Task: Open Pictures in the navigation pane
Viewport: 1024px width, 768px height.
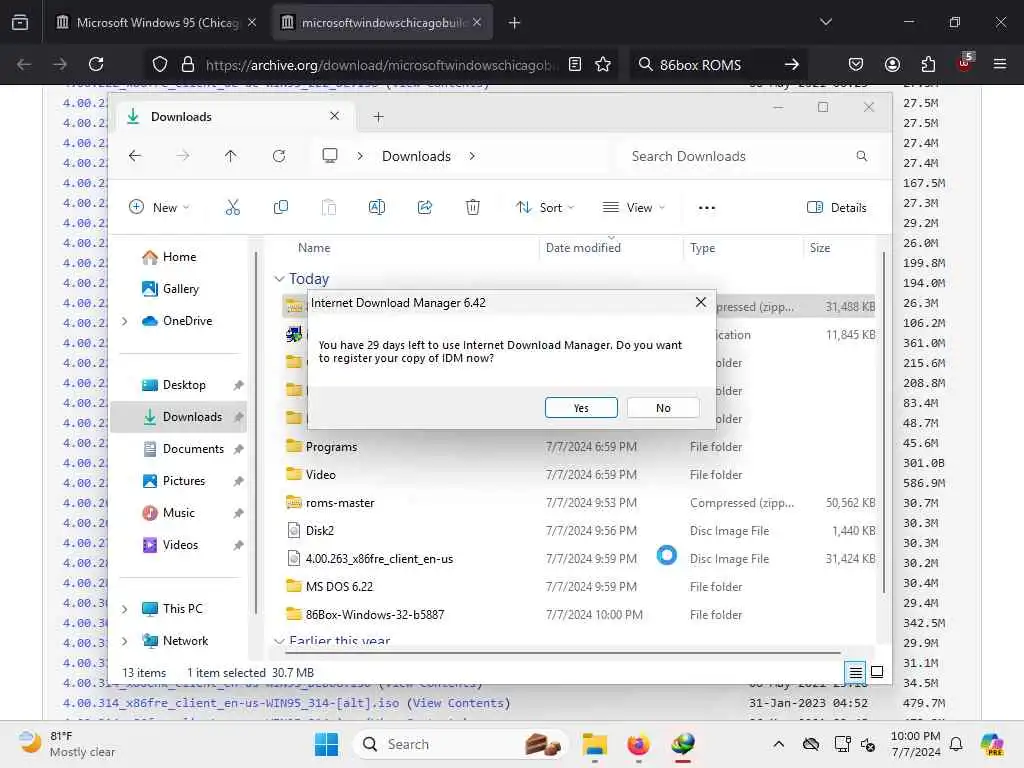Action: [x=182, y=481]
